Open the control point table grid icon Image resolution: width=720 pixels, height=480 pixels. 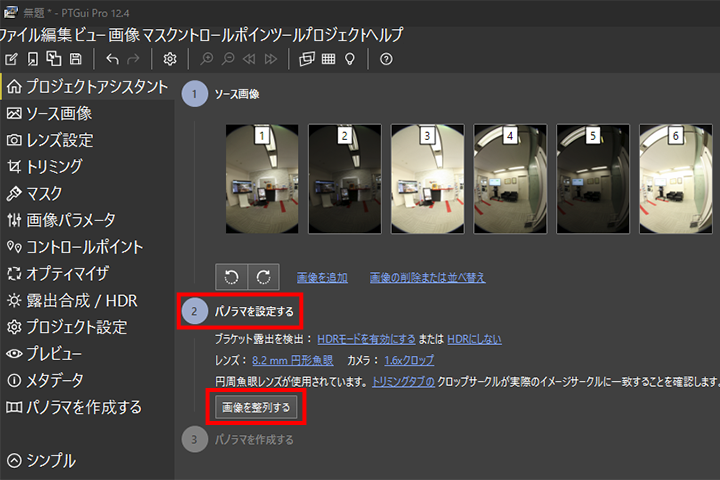pyautogui.click(x=328, y=59)
